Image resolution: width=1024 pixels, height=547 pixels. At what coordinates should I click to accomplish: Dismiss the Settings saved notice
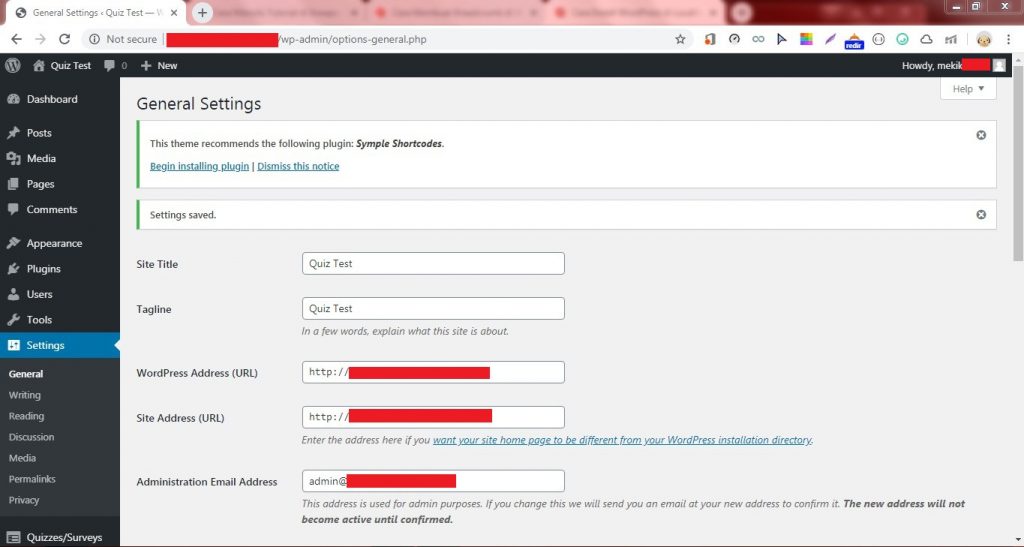tap(981, 215)
